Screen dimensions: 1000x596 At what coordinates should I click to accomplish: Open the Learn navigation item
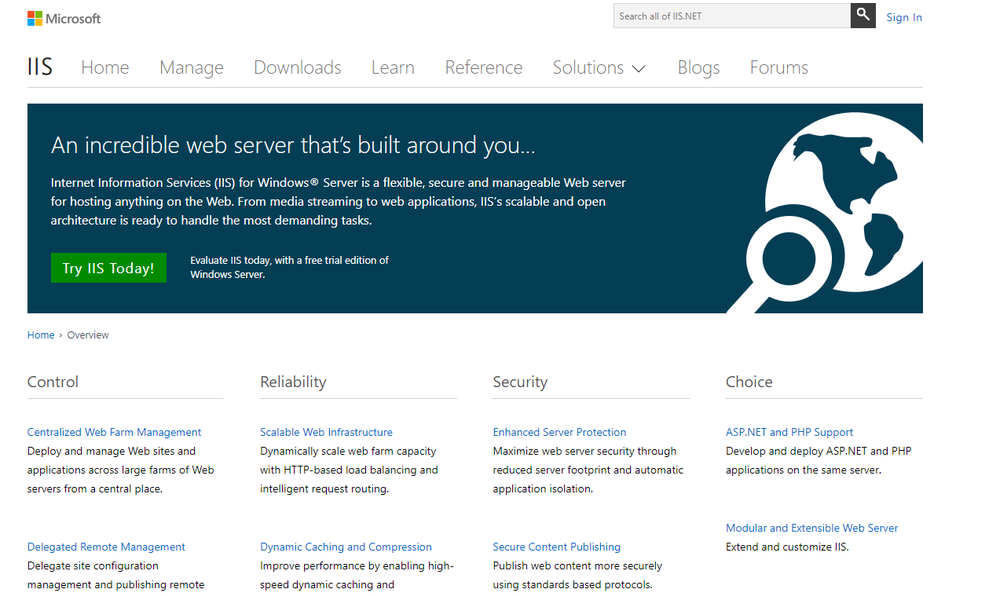point(393,68)
